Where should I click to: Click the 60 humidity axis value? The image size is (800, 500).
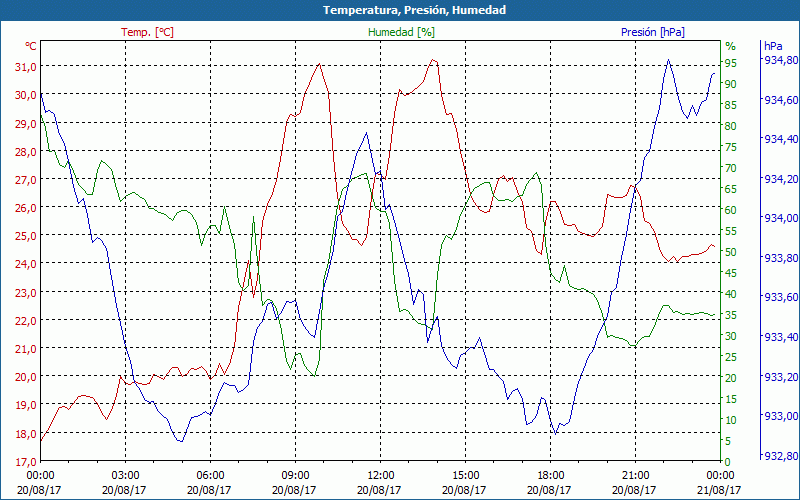pyautogui.click(x=731, y=210)
